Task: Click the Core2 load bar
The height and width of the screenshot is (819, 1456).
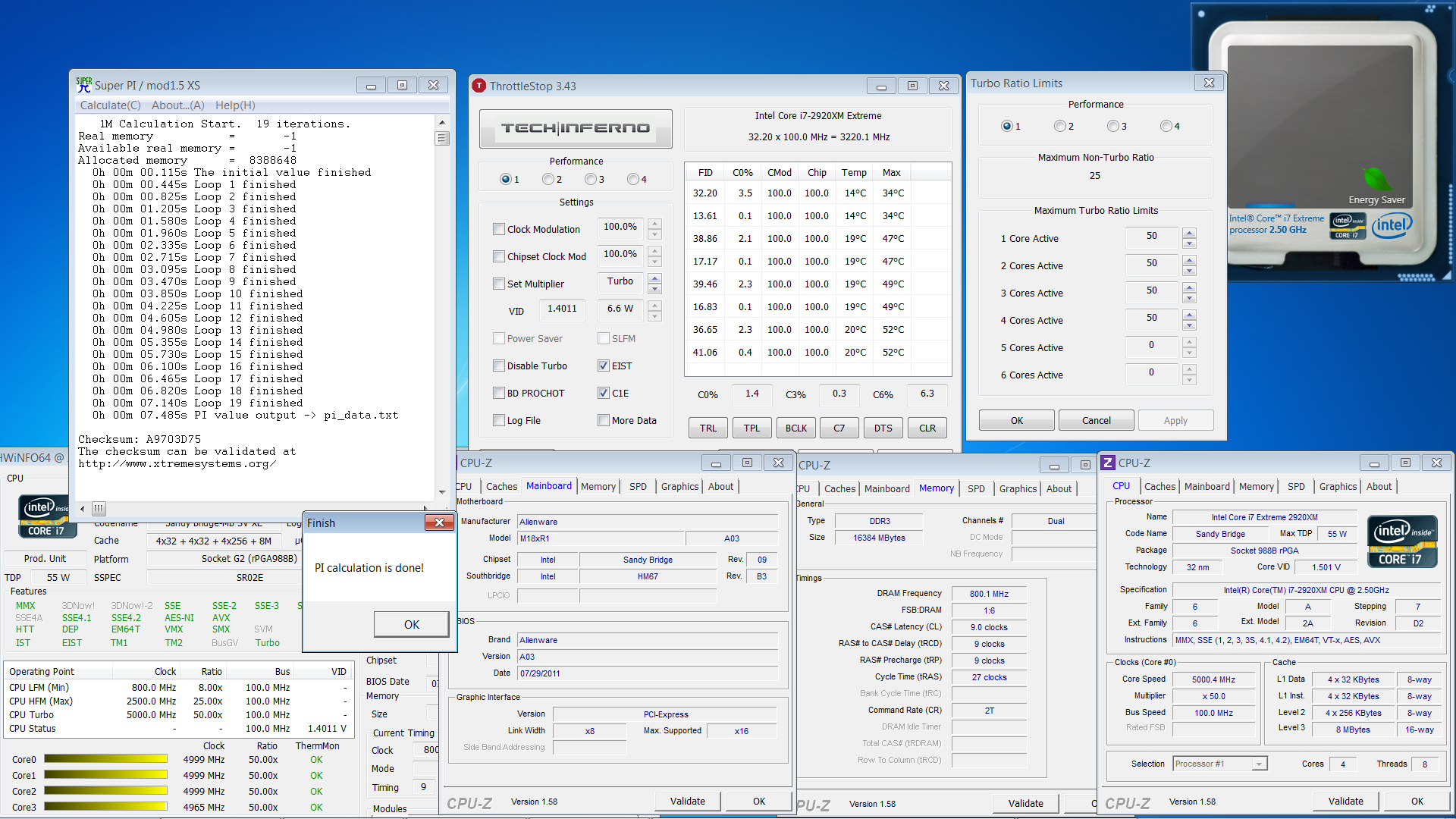Action: [x=105, y=791]
